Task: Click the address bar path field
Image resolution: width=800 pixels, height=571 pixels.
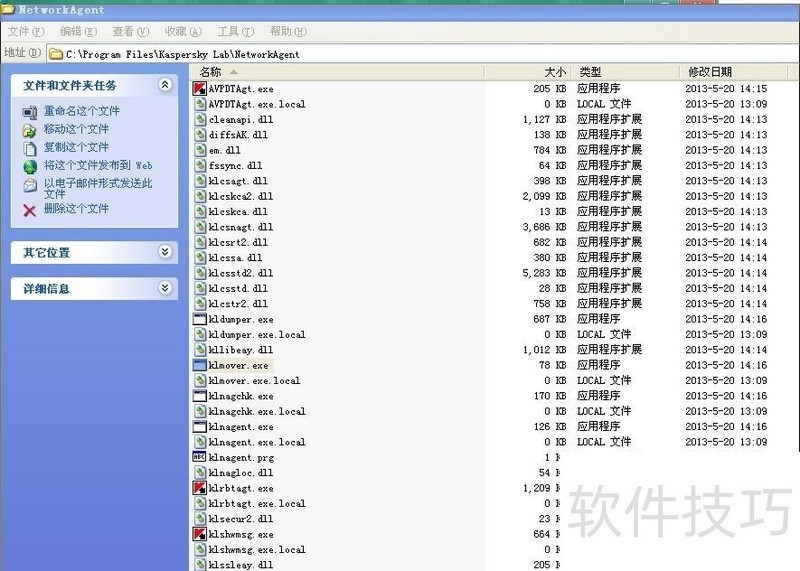Action: click(x=400, y=53)
